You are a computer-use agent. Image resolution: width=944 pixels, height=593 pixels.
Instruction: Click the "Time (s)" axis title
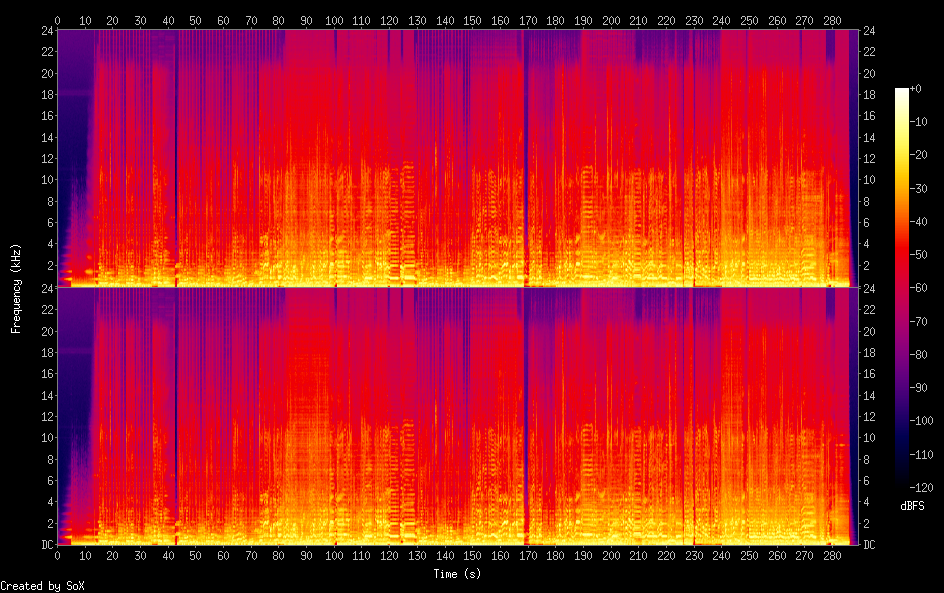457,574
